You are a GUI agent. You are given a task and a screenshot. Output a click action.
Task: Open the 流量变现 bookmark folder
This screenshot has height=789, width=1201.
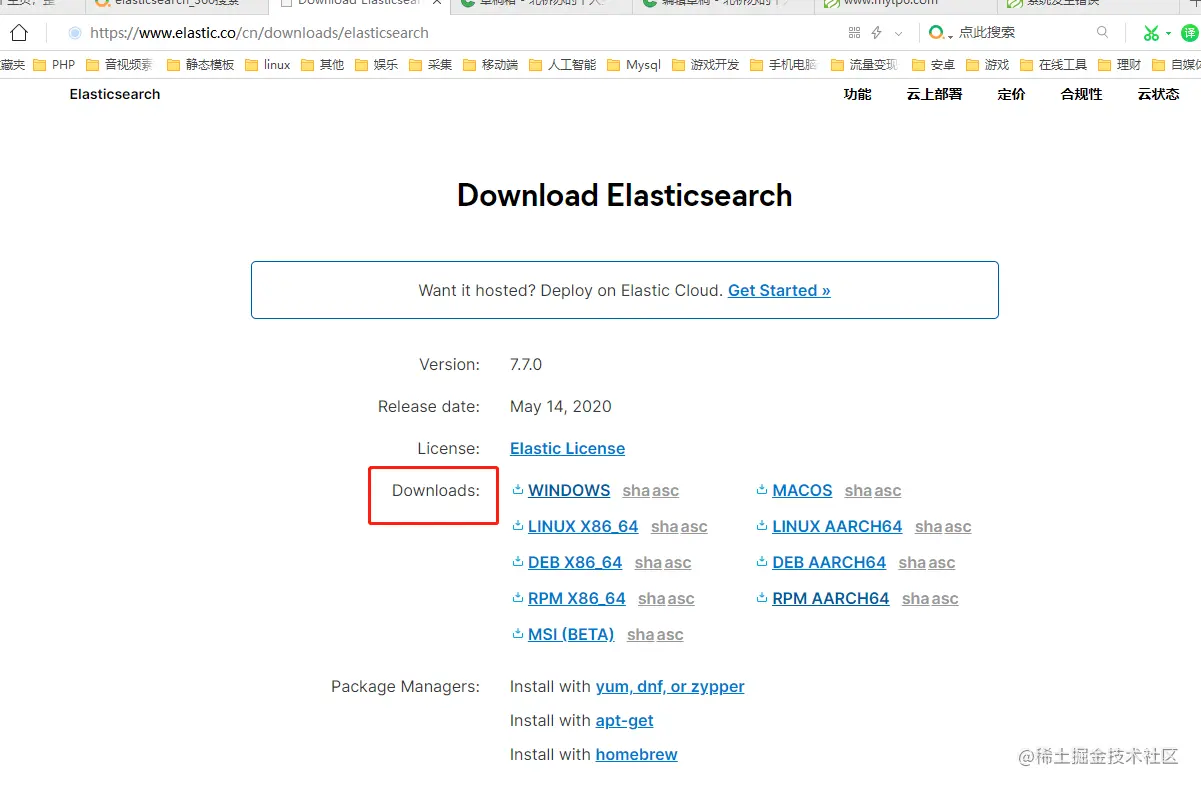864,65
